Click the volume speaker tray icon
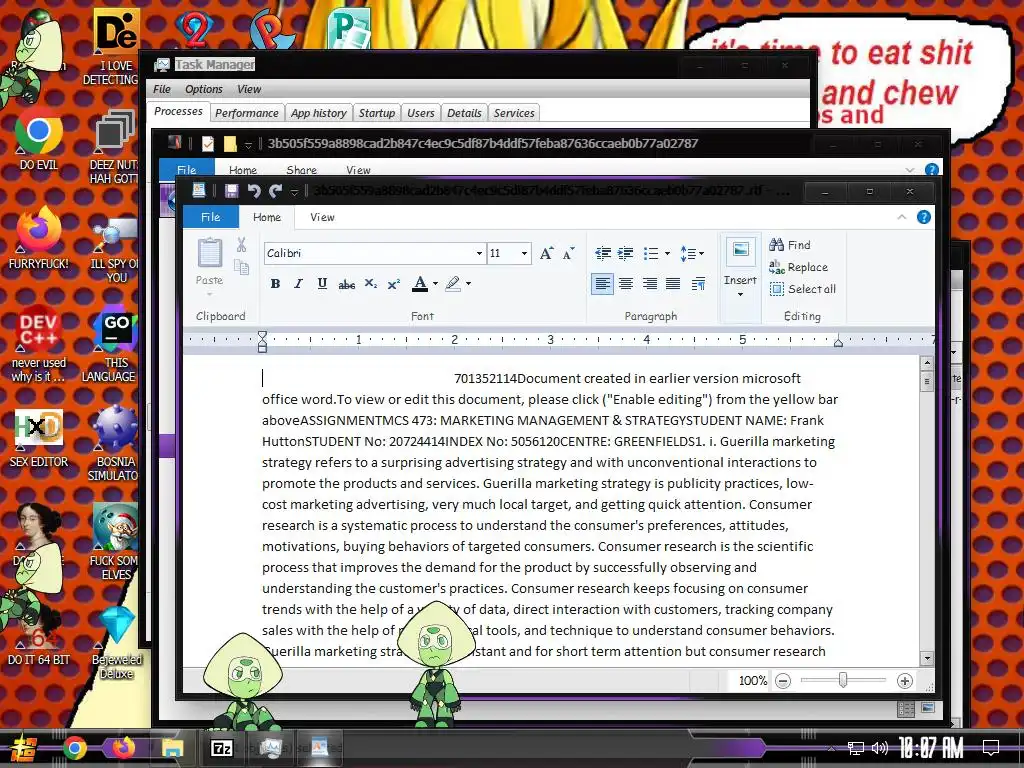 [x=880, y=748]
